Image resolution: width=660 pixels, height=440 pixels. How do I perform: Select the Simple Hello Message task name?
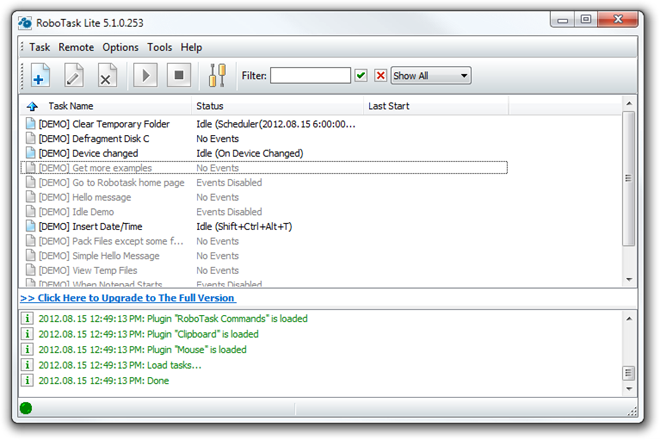[x=99, y=256]
